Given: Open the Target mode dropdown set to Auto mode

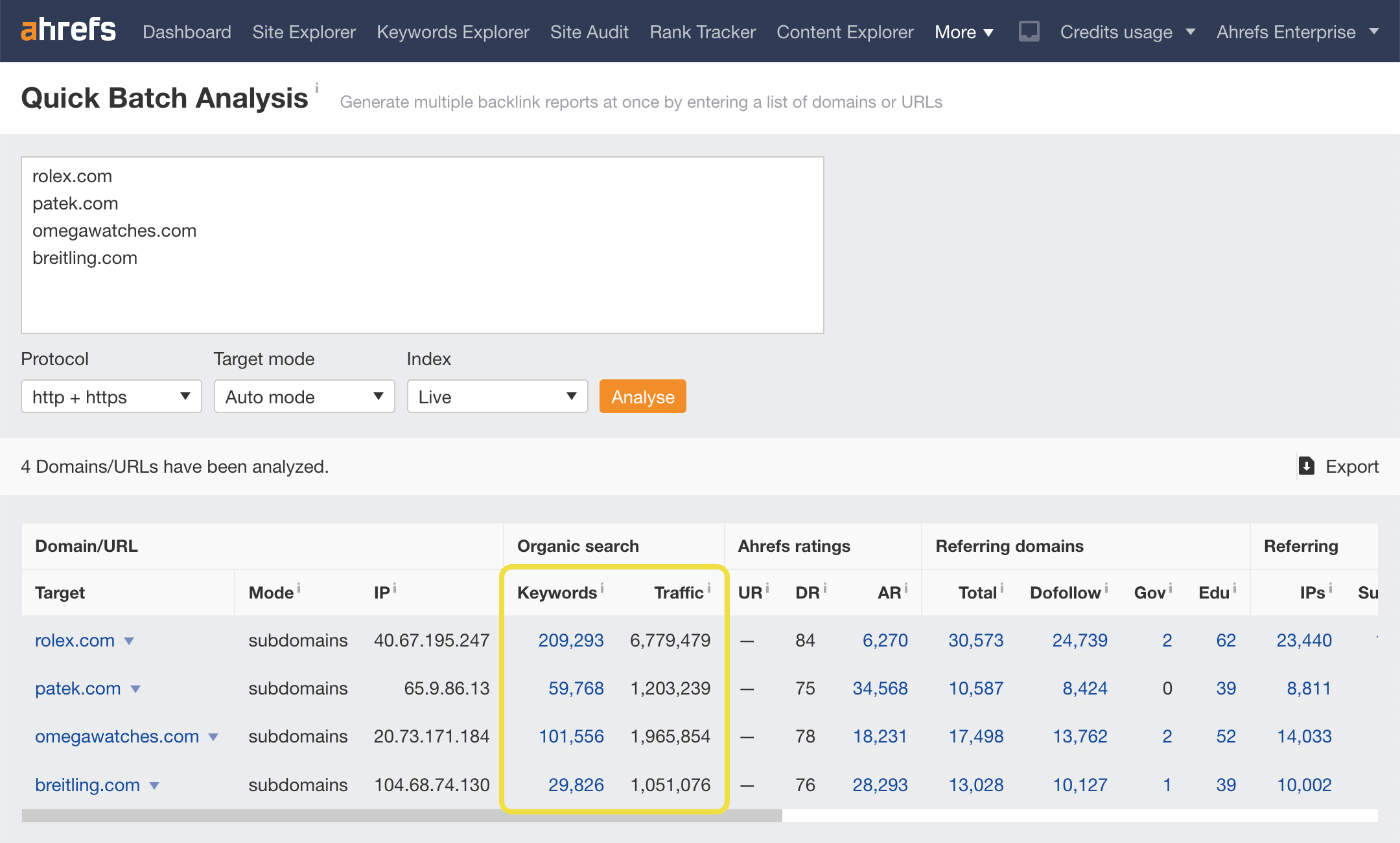Looking at the screenshot, I should pyautogui.click(x=304, y=396).
